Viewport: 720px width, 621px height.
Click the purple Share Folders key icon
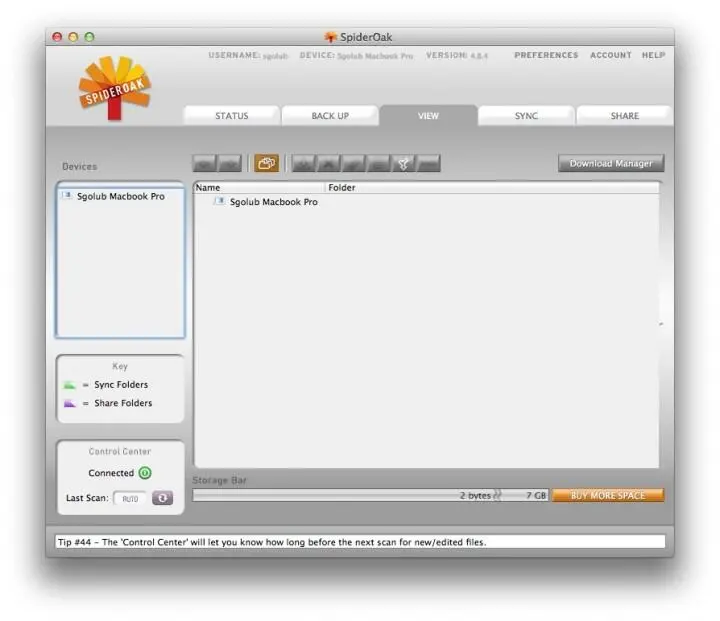[70, 403]
